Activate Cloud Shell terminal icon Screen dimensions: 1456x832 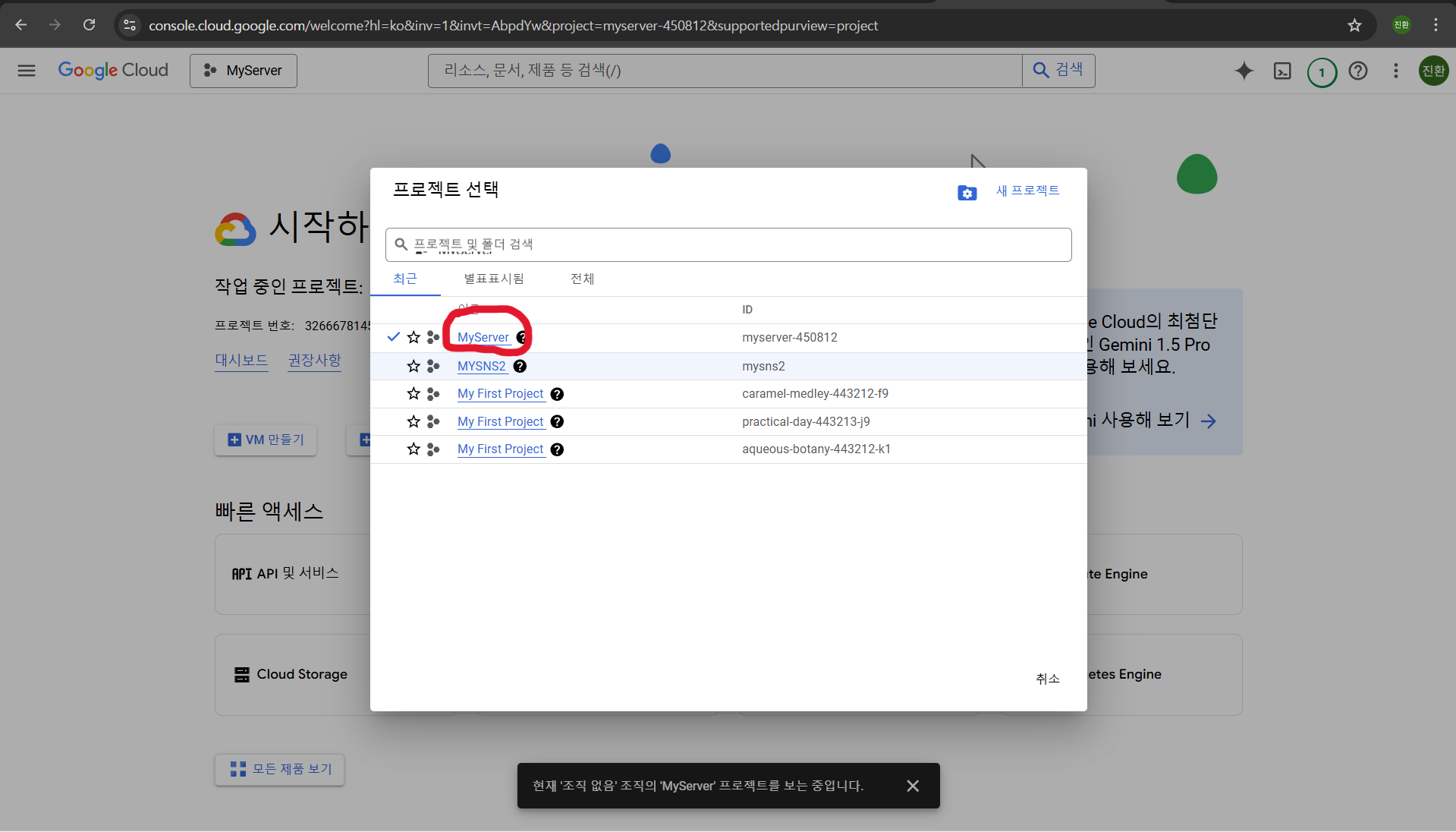click(1282, 71)
